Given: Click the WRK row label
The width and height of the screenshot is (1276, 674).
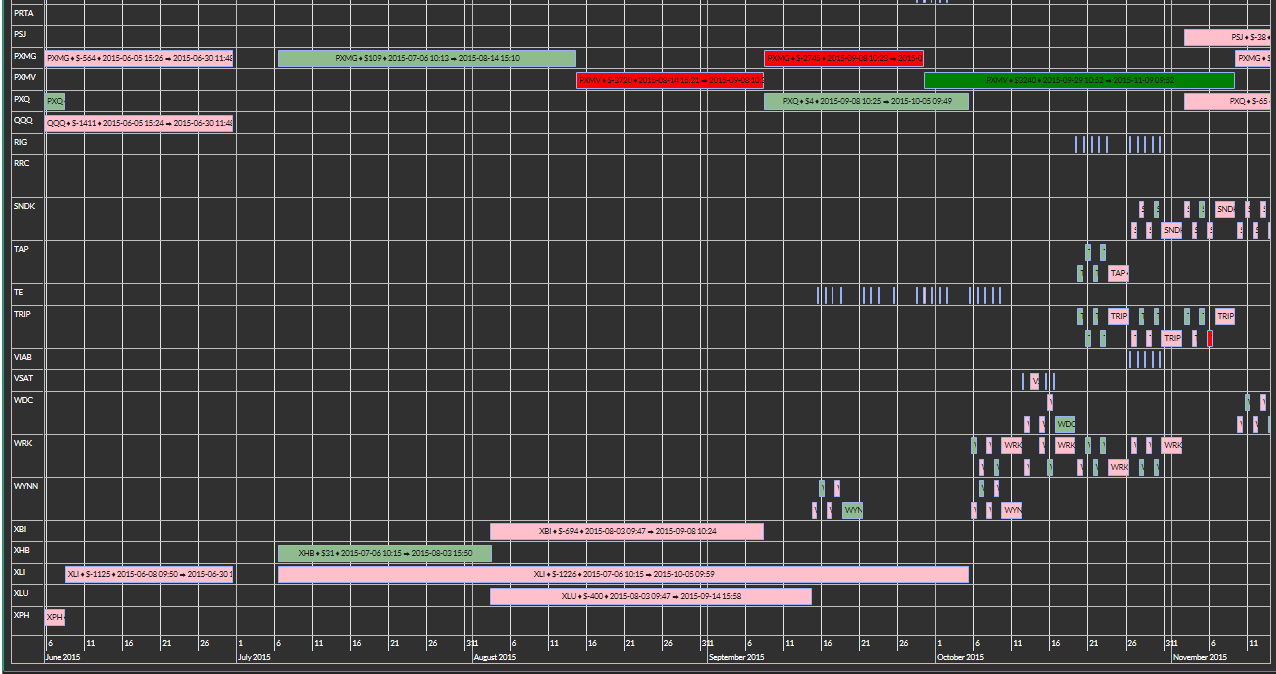Looking at the screenshot, I should [22, 443].
